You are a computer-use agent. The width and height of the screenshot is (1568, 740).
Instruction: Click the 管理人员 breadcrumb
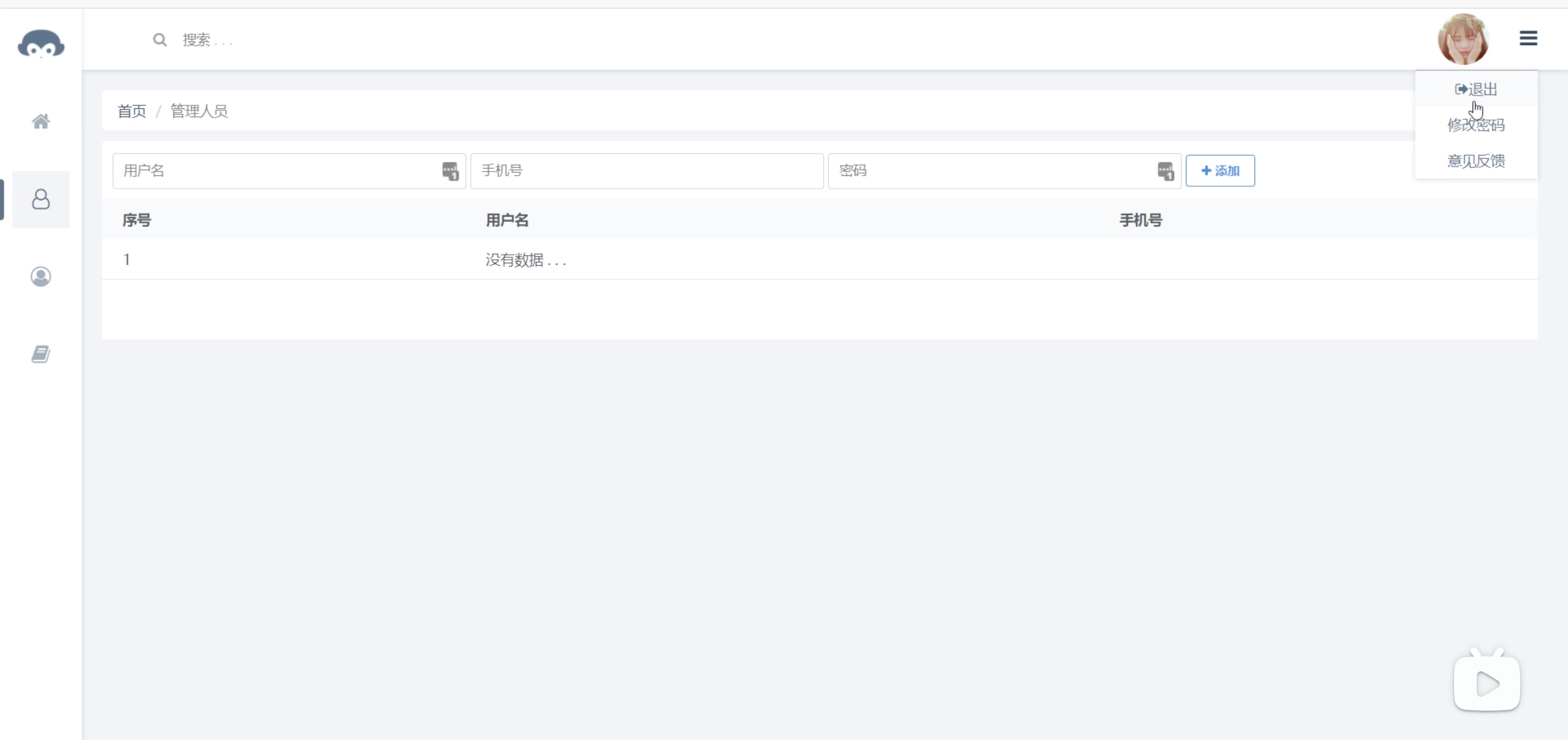pos(199,111)
